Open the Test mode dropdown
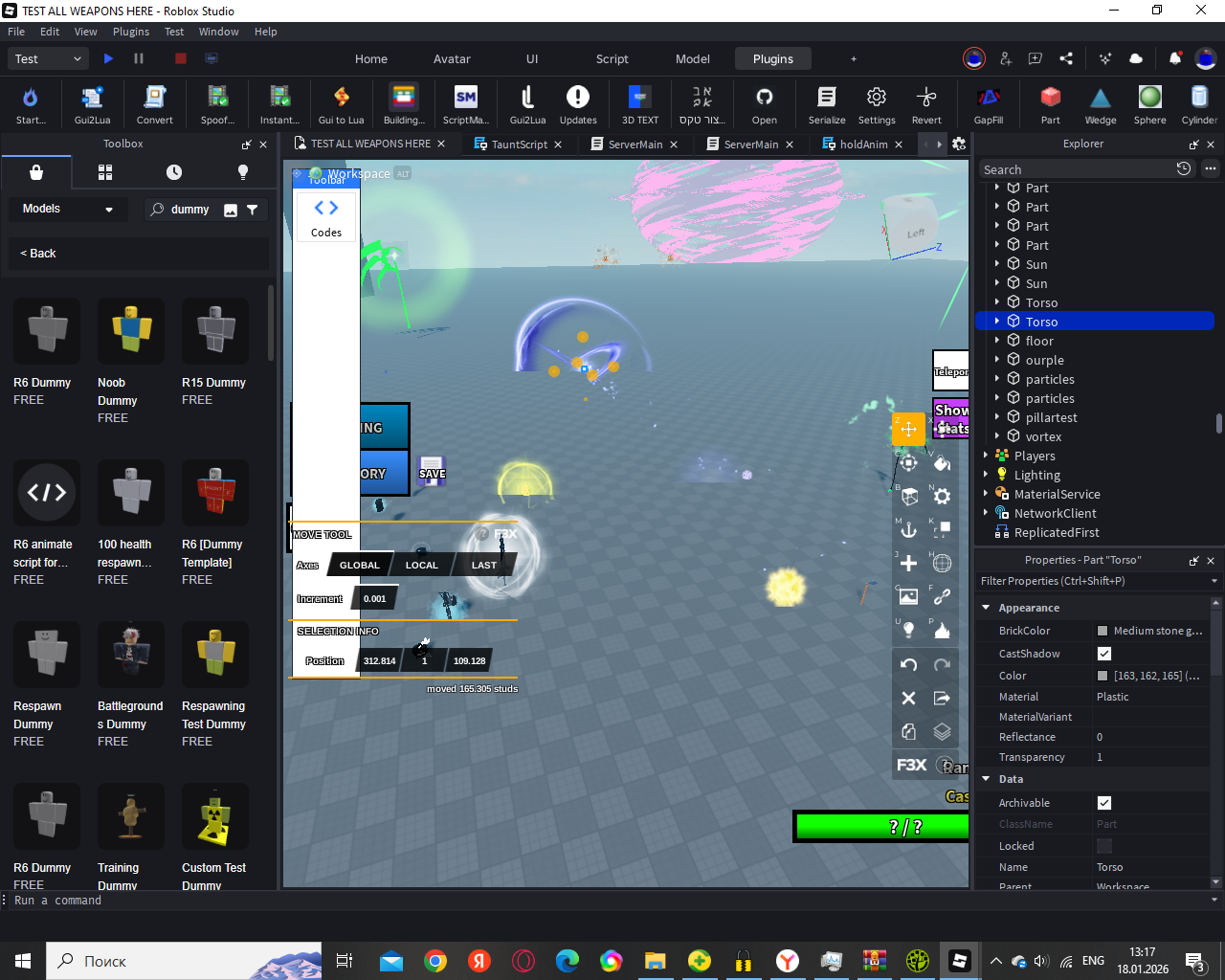1225x980 pixels. click(x=50, y=58)
